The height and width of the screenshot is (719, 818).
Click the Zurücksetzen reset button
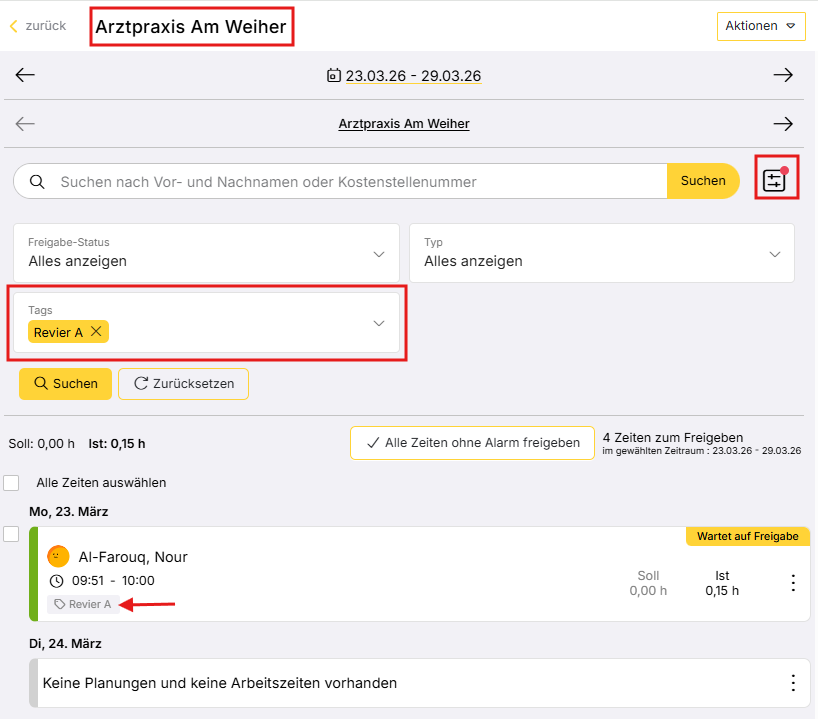[183, 384]
